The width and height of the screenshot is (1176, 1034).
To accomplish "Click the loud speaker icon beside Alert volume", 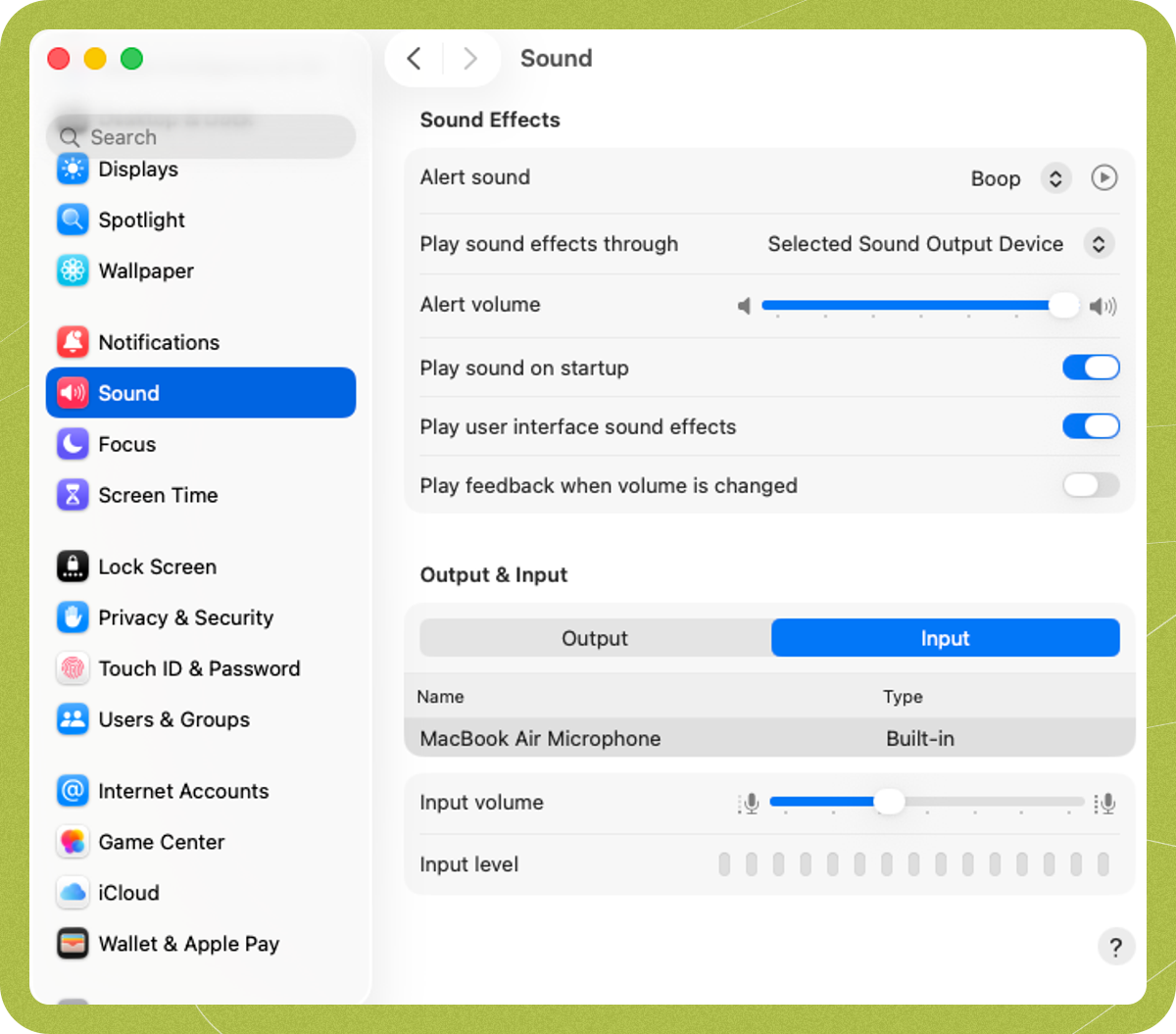I will click(x=1102, y=306).
